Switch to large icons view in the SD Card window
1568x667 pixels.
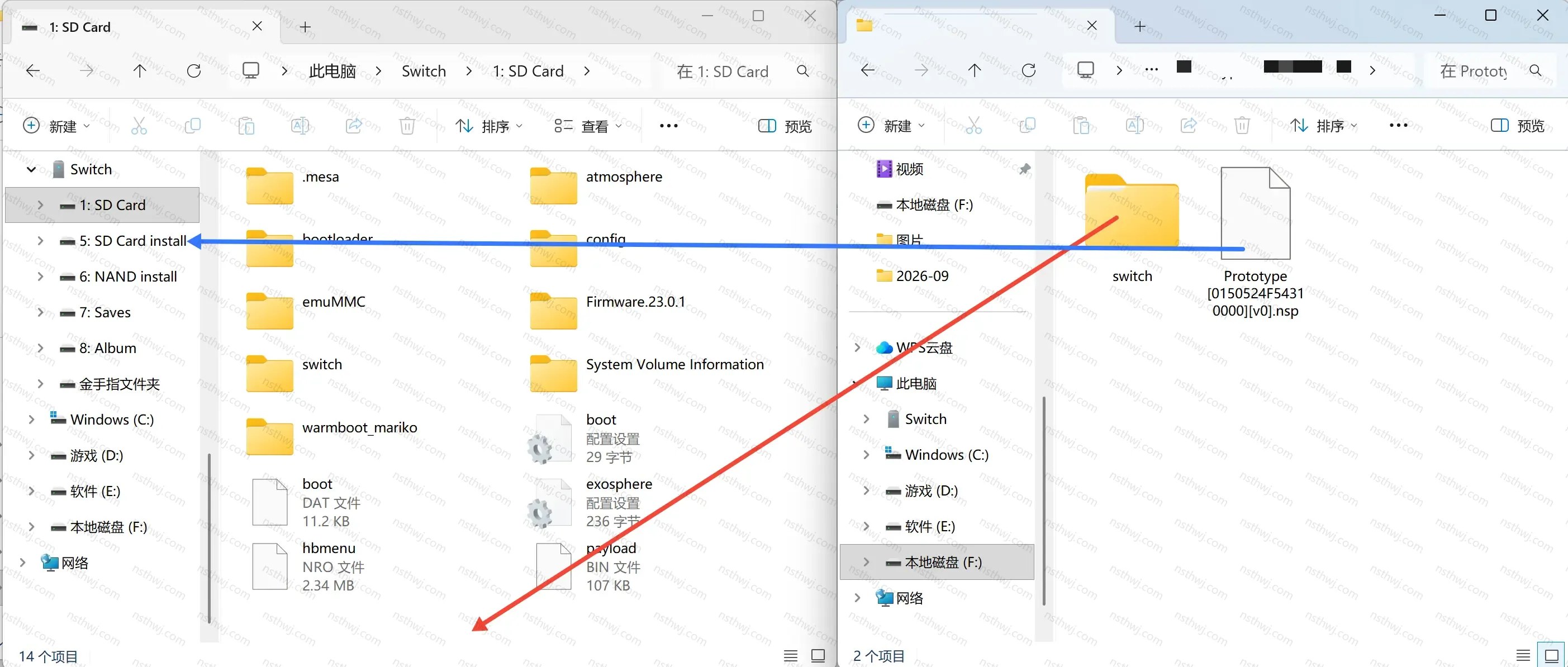[818, 655]
